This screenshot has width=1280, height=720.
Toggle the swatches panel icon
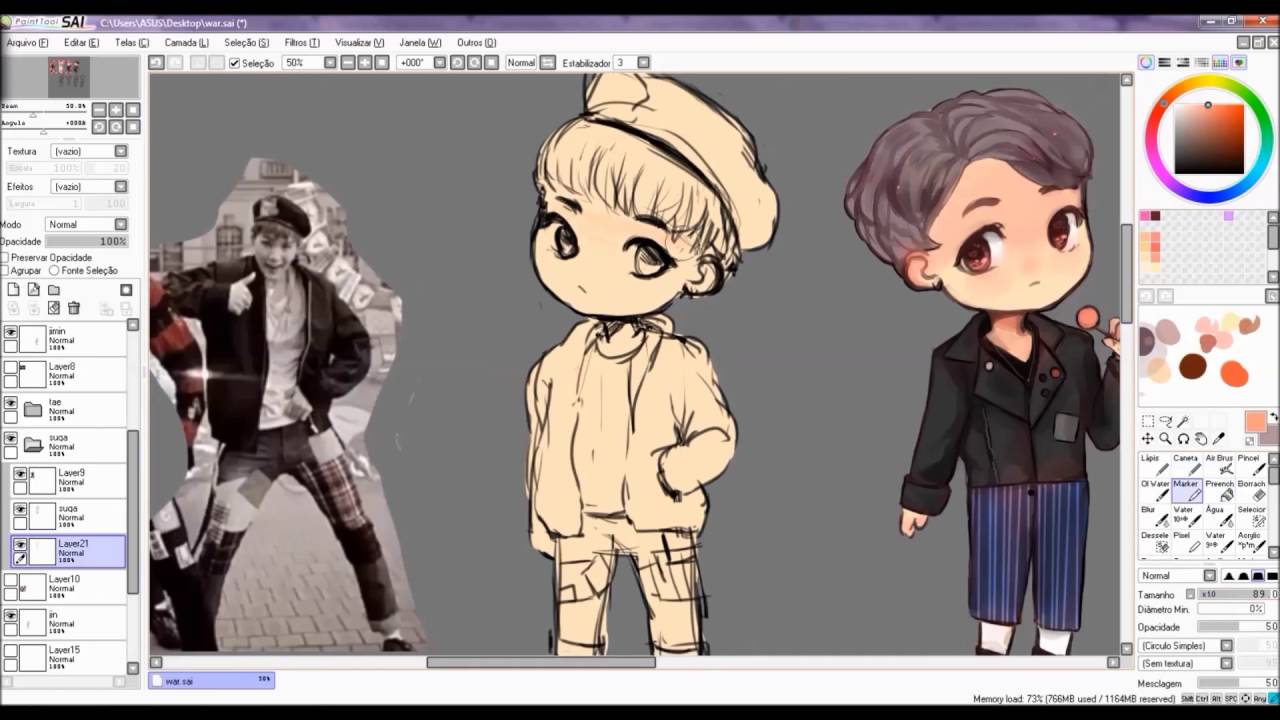click(1220, 62)
